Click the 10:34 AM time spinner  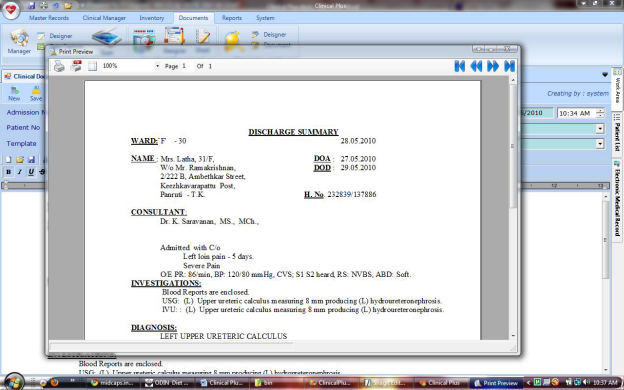click(x=600, y=113)
